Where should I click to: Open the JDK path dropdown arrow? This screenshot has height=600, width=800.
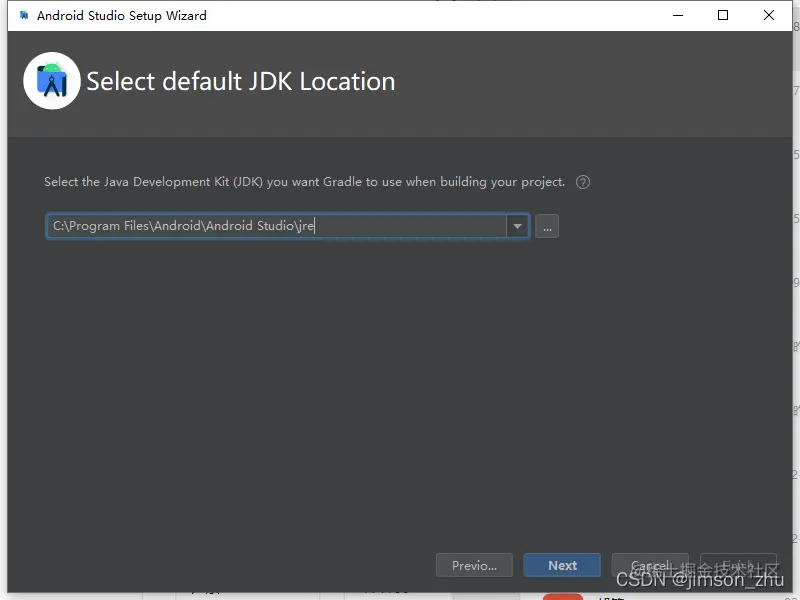517,226
